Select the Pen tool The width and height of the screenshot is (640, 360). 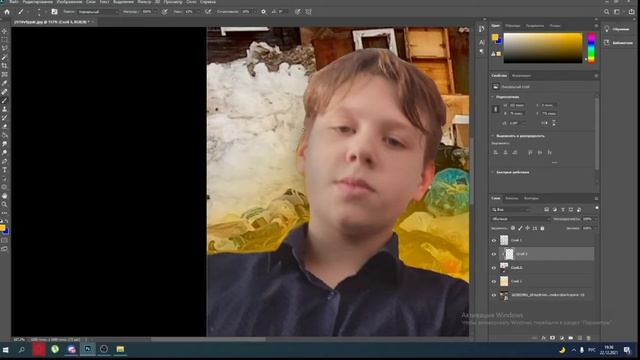point(4,161)
